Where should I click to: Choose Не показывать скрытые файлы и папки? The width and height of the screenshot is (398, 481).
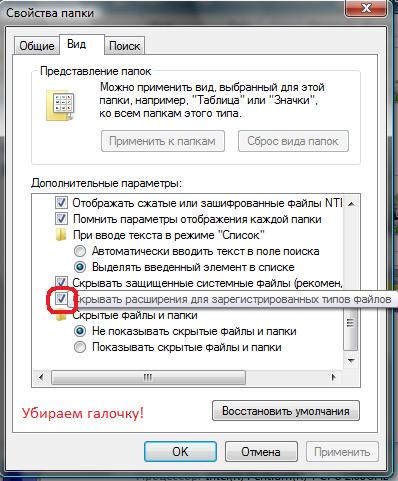tap(80, 331)
